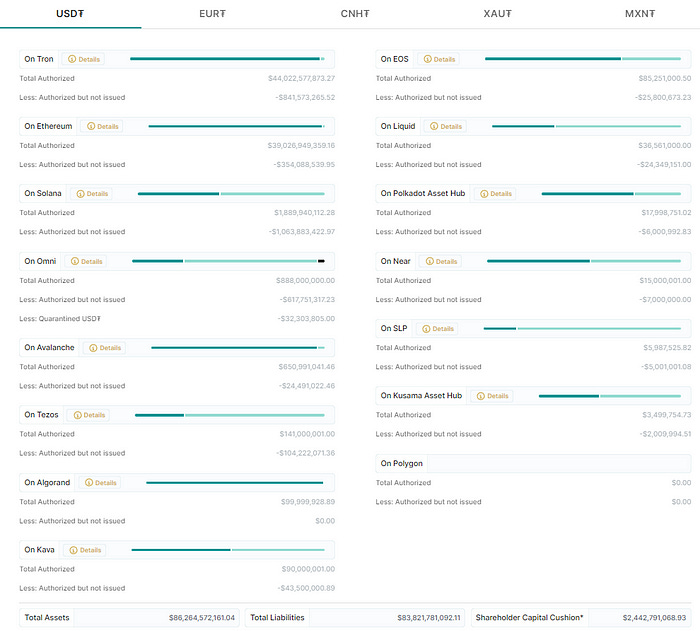This screenshot has width=700, height=631.
Task: View Details for On Algorand
Action: pyautogui.click(x=100, y=483)
